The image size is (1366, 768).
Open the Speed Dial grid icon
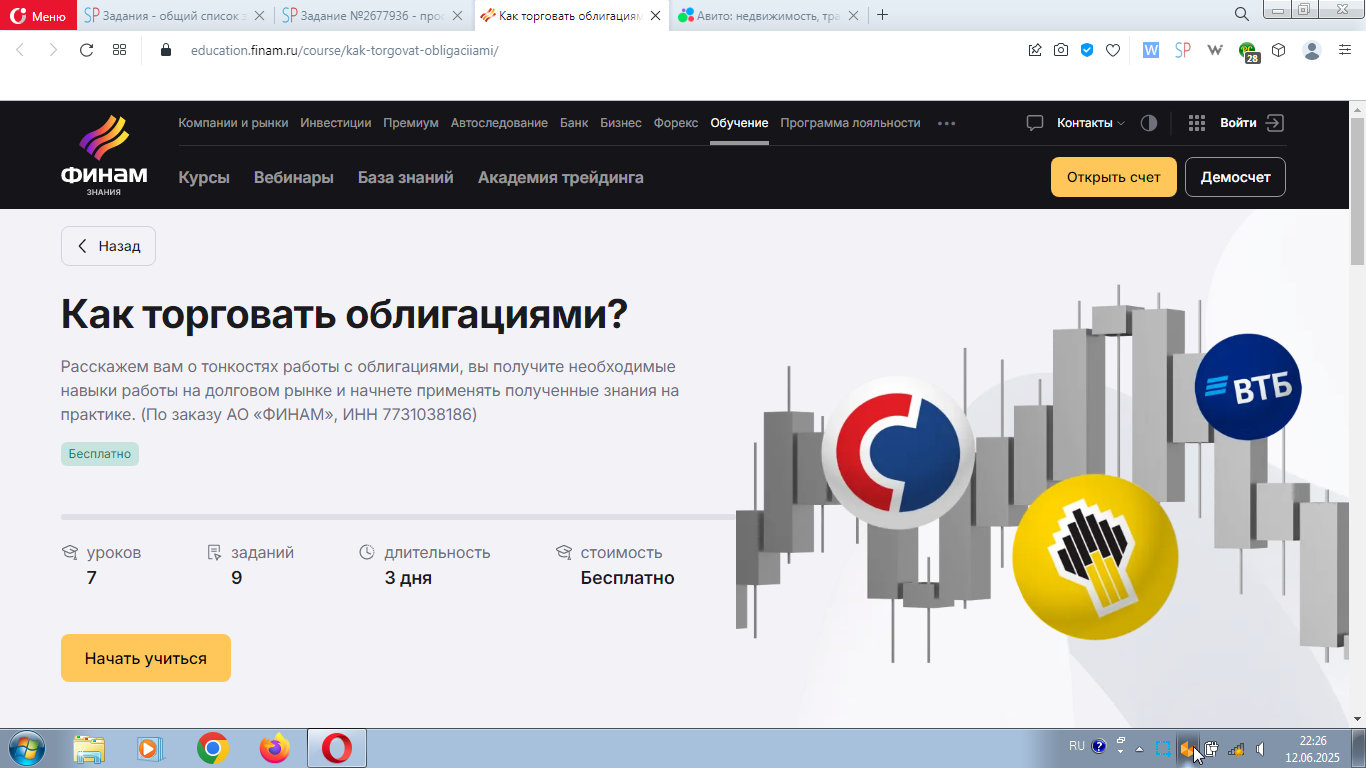[x=119, y=50]
